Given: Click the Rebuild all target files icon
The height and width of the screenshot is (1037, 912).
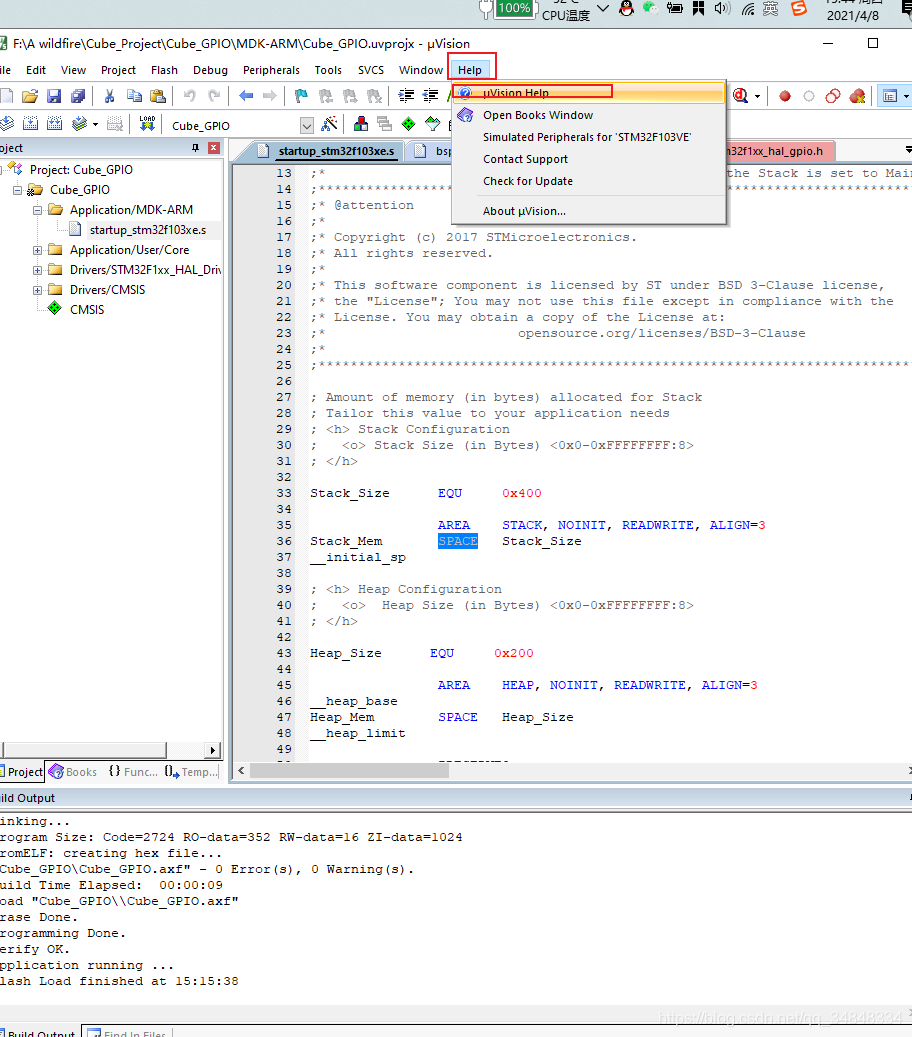Looking at the screenshot, I should 55,124.
